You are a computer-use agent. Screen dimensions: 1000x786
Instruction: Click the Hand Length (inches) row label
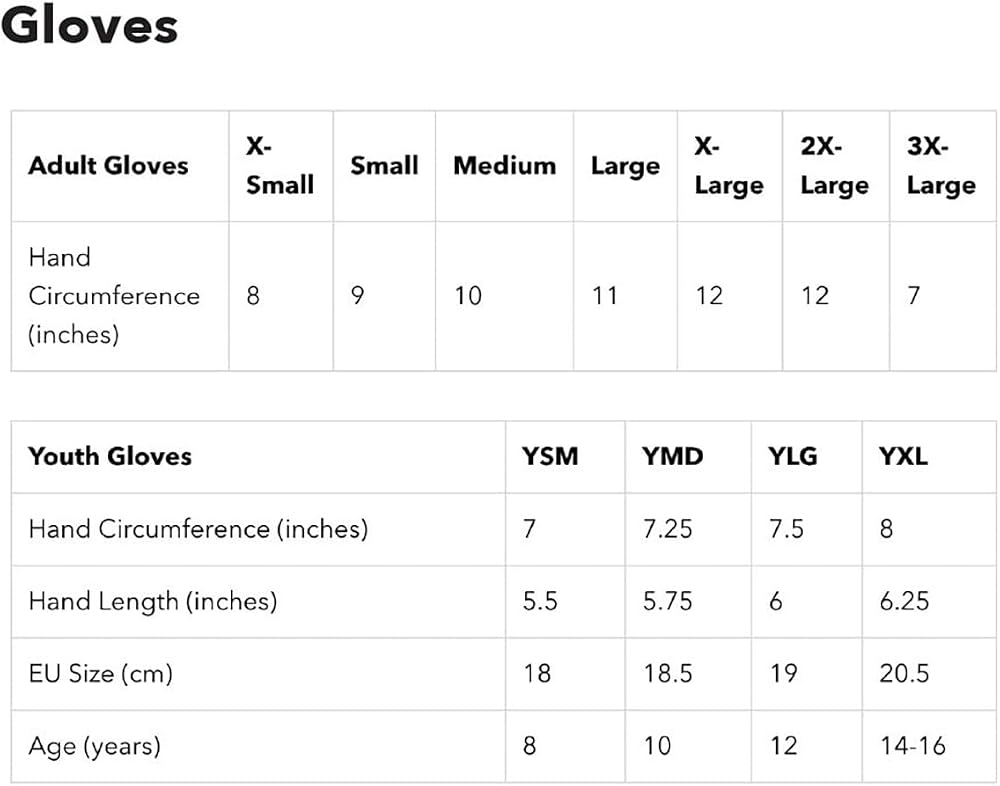coord(153,602)
